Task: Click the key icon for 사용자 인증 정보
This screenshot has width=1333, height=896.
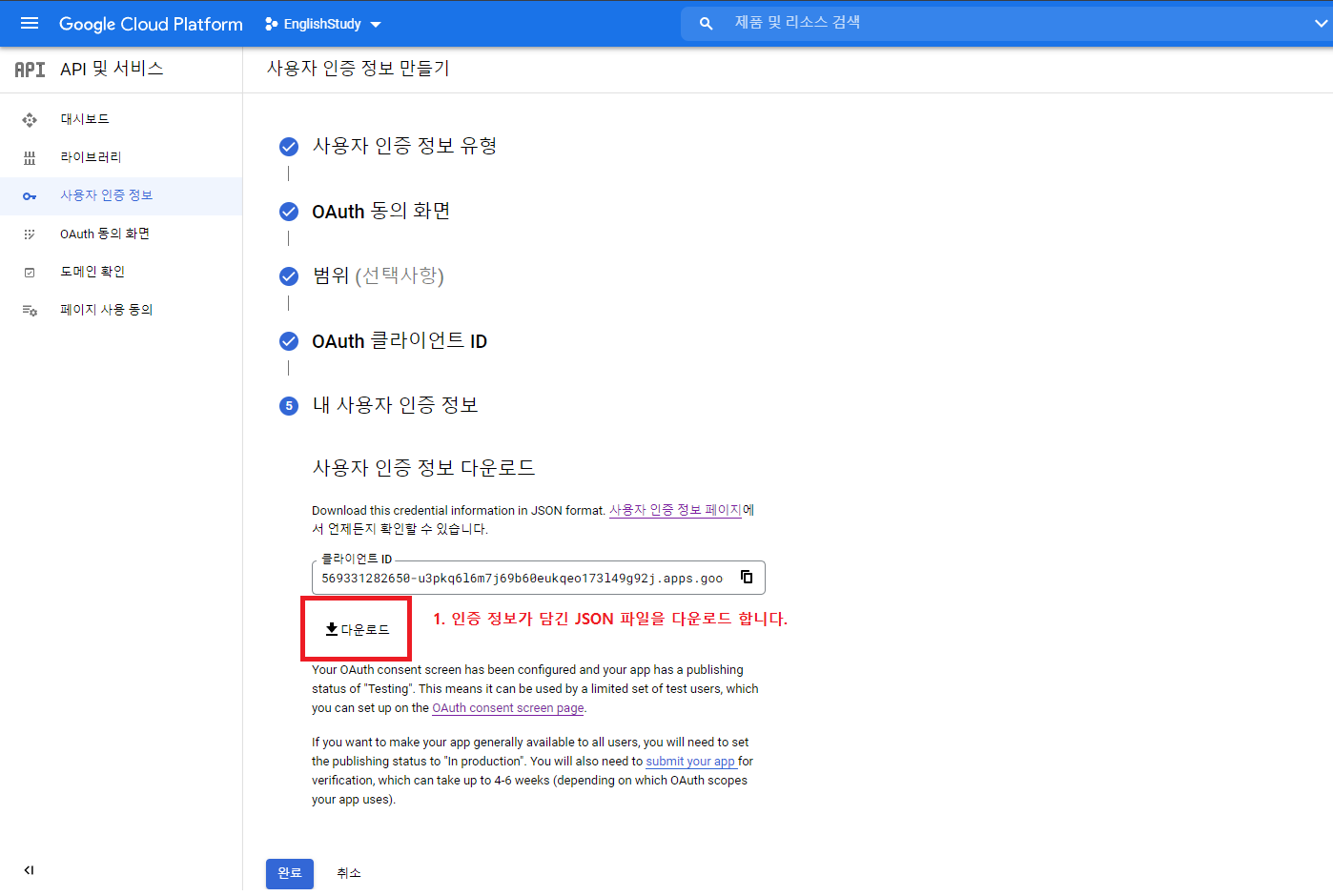Action: click(30, 196)
